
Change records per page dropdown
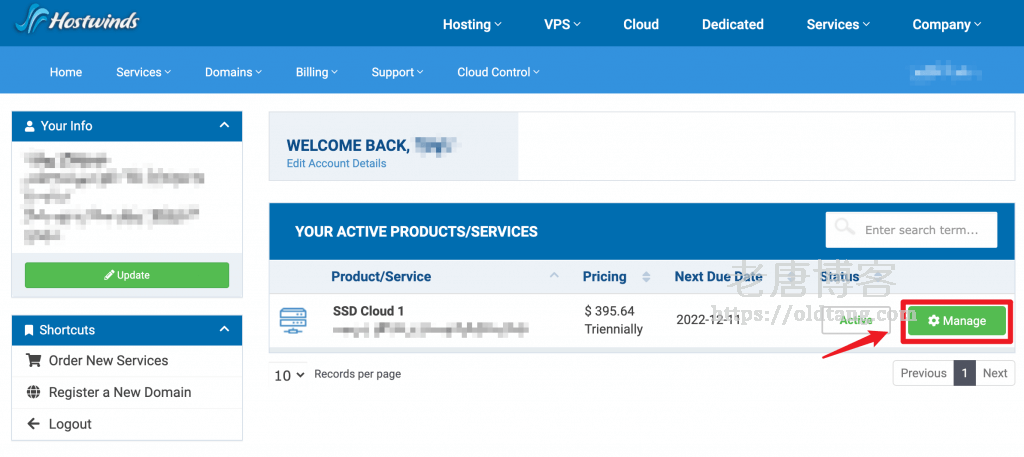click(x=288, y=375)
